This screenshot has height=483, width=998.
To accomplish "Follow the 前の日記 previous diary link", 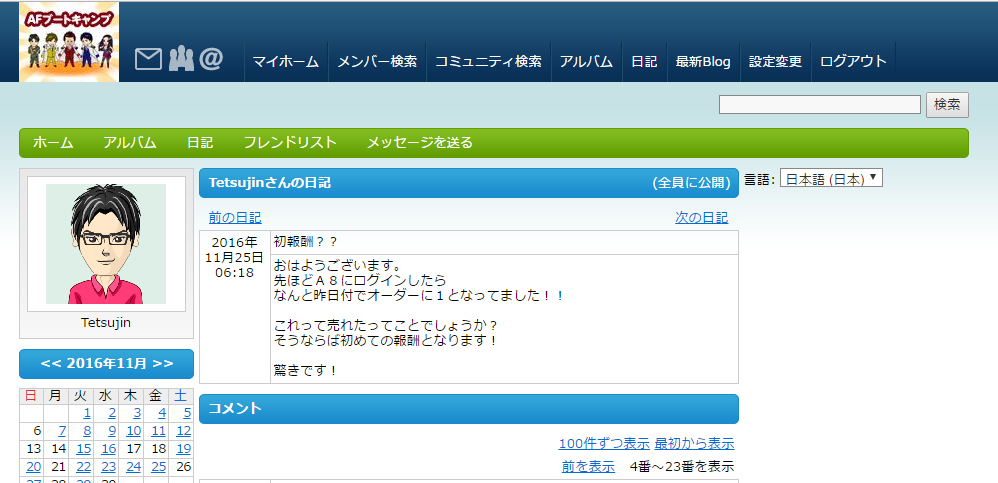I will 235,217.
